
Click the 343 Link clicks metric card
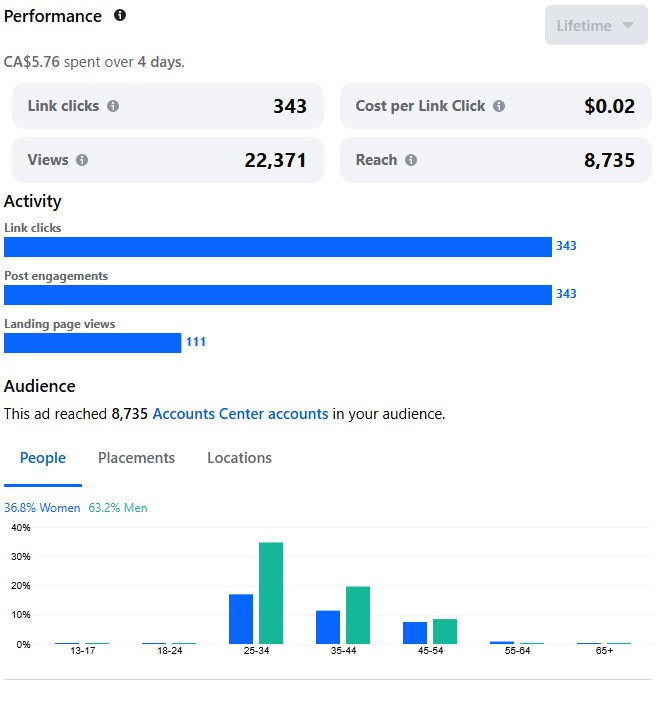[168, 106]
